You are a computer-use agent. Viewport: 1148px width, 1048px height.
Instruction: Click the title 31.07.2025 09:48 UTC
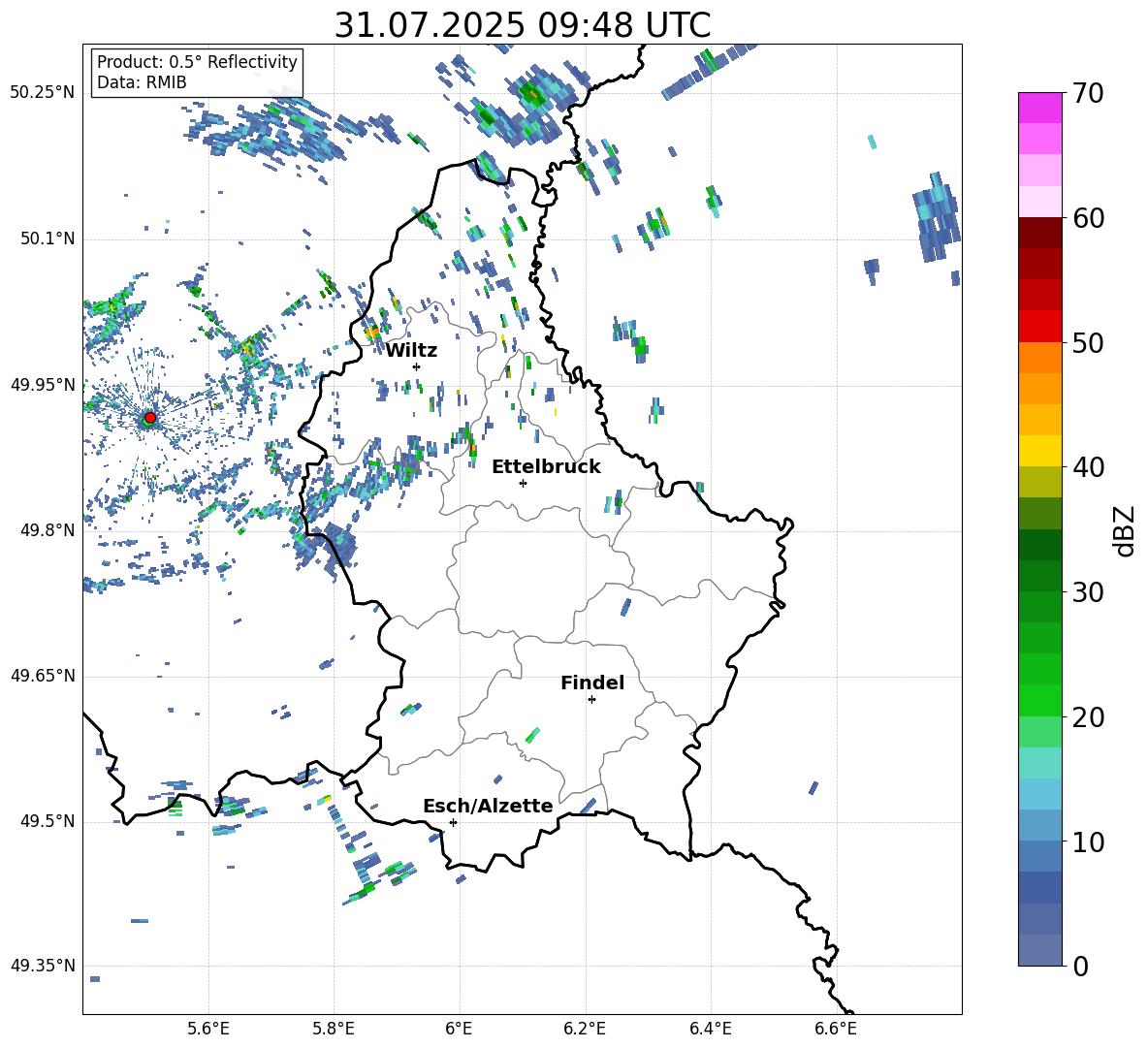[x=523, y=25]
